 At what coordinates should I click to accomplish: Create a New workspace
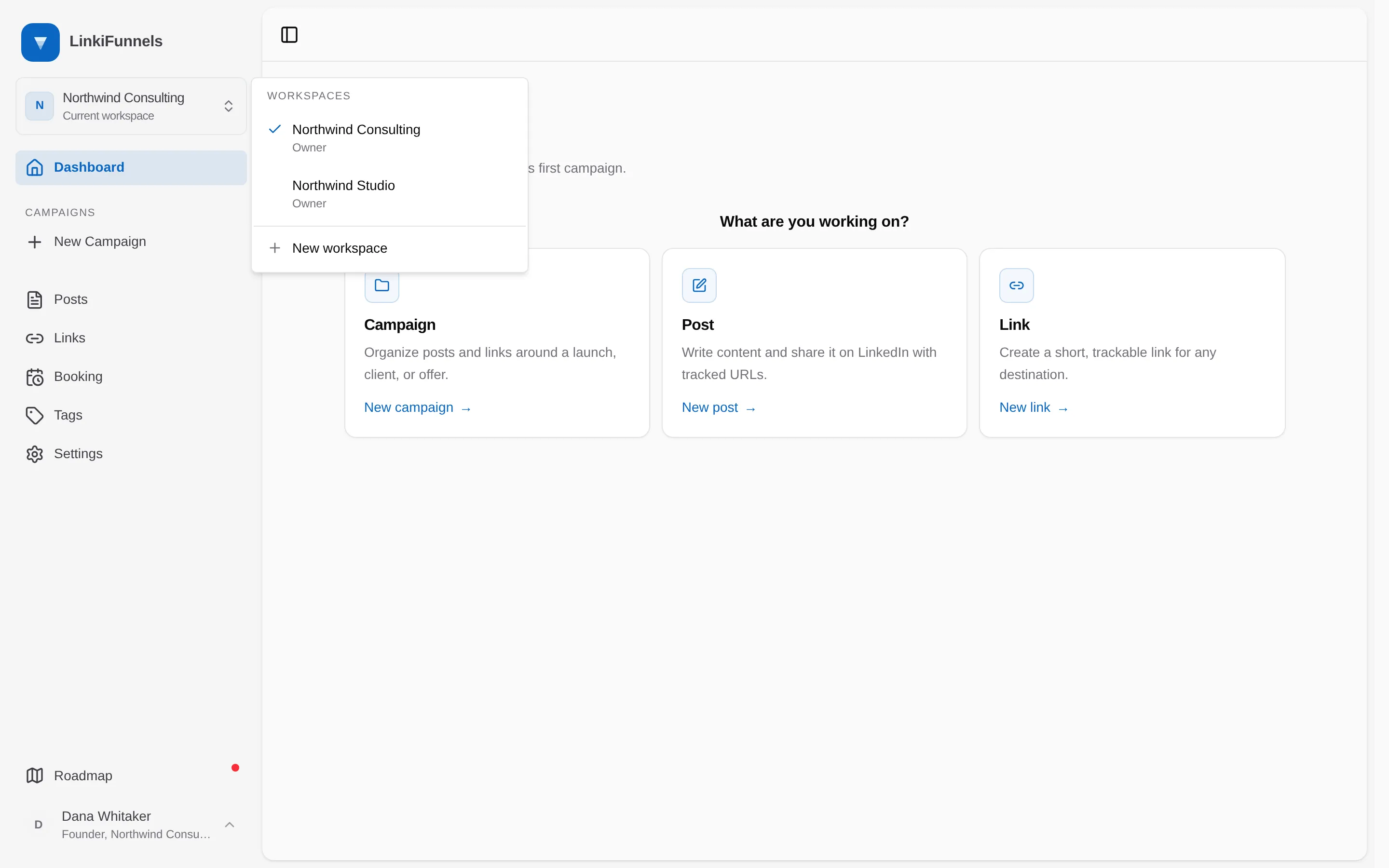390,248
